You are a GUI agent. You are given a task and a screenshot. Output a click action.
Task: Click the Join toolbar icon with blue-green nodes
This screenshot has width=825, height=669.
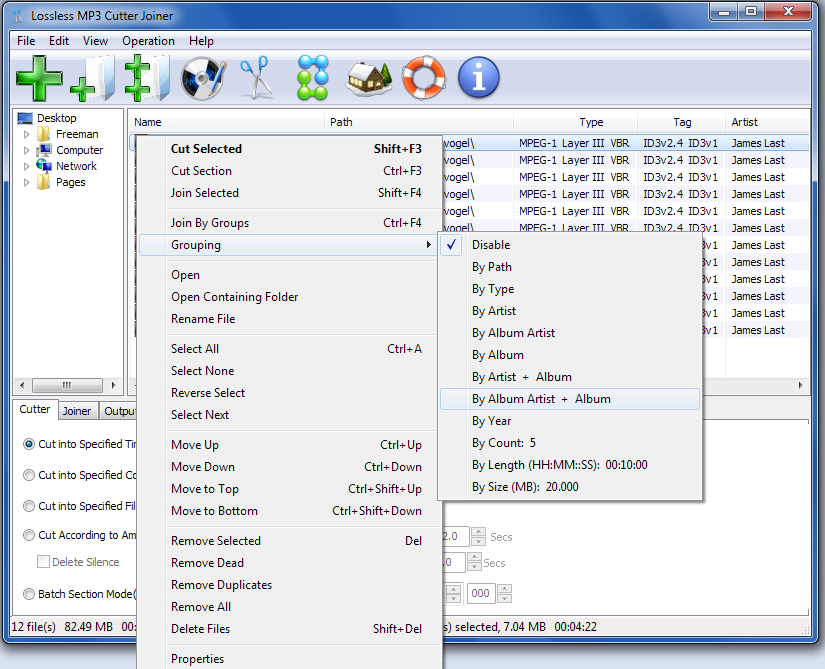pos(313,78)
